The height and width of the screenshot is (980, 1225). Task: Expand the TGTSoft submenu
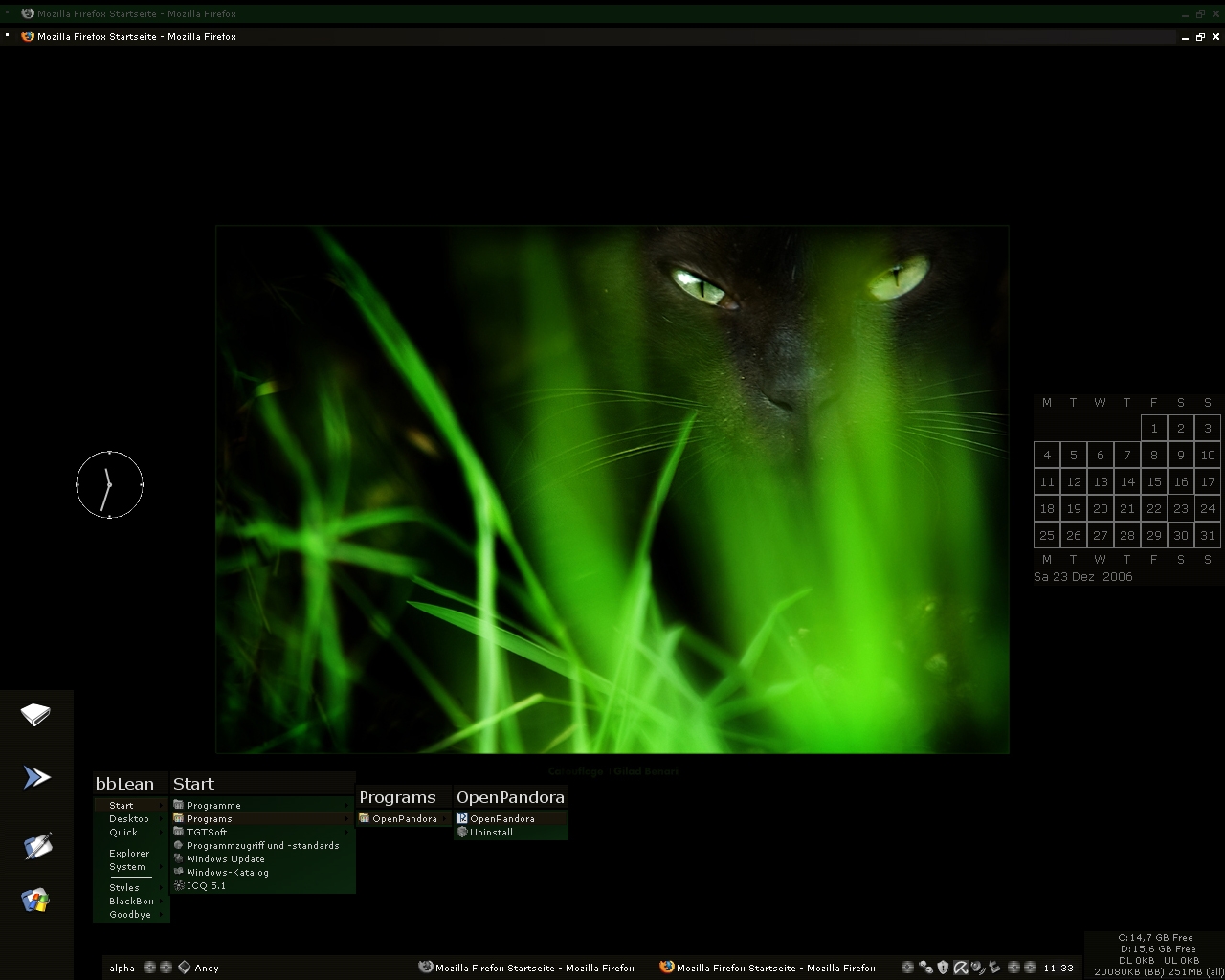click(207, 832)
